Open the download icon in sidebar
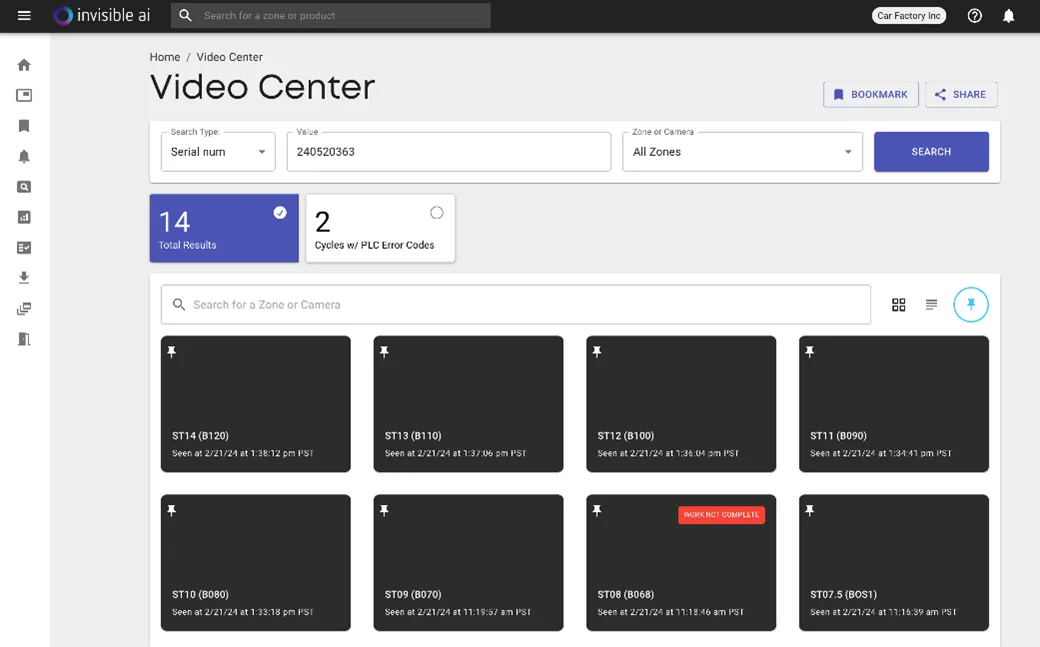 (x=24, y=278)
